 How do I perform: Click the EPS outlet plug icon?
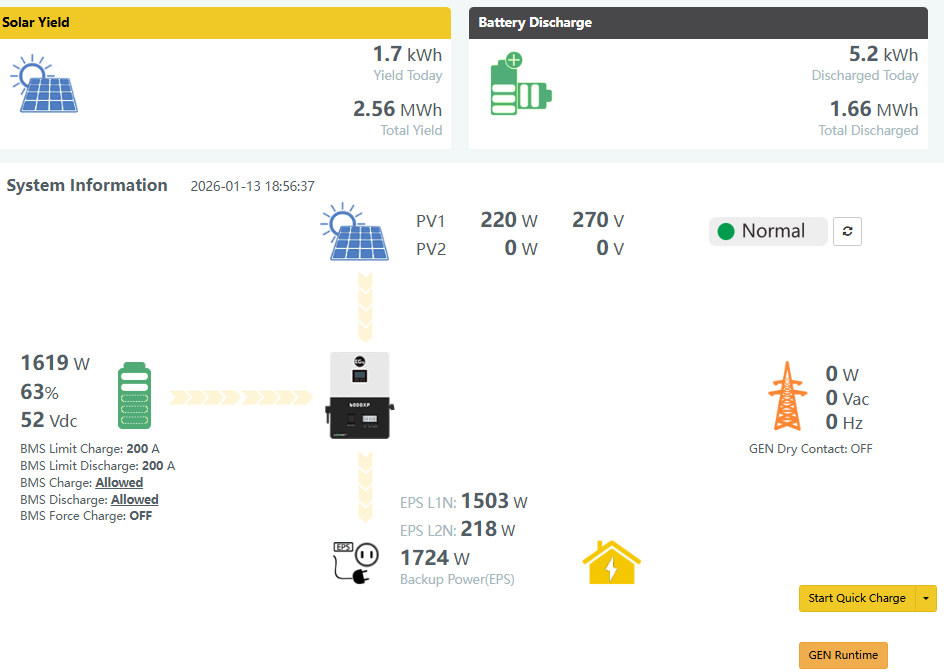point(356,561)
